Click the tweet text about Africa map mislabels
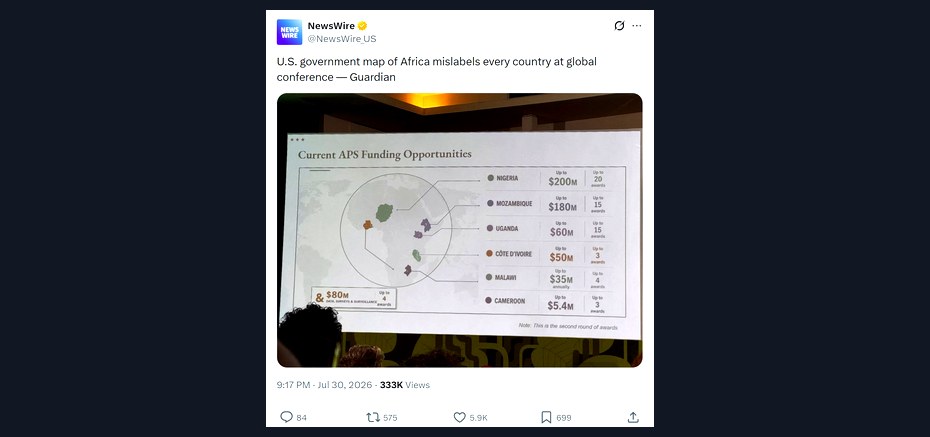The image size is (930, 437). tap(437, 69)
